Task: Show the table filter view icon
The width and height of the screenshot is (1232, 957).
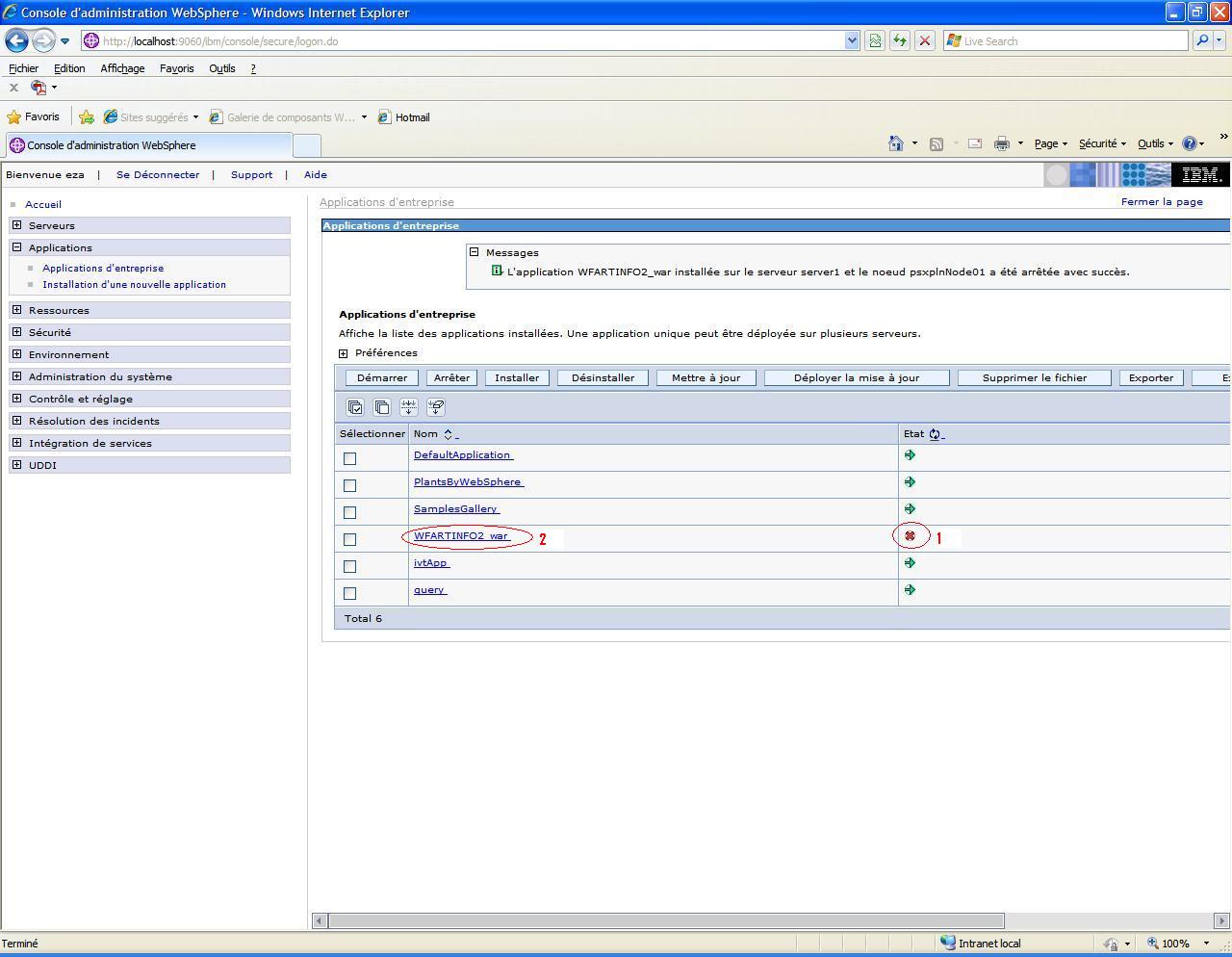Action: click(409, 407)
